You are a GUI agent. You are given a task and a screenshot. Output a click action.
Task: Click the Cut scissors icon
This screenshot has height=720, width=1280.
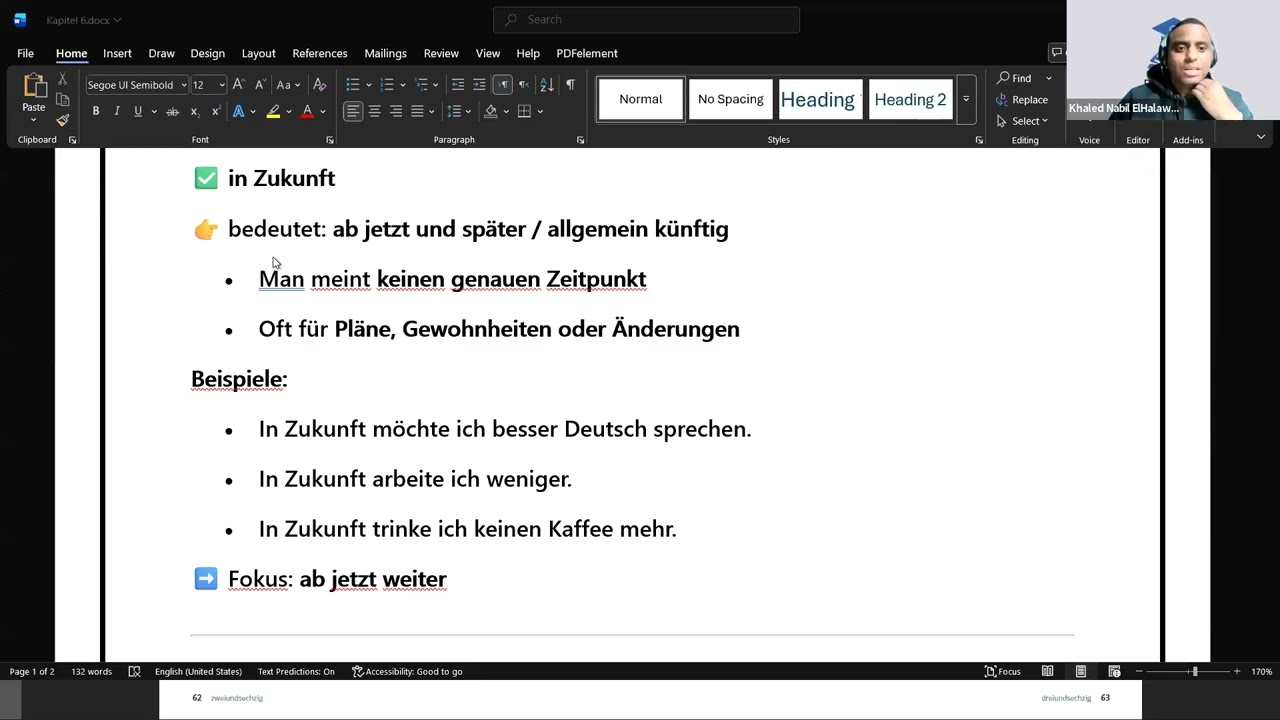(62, 79)
